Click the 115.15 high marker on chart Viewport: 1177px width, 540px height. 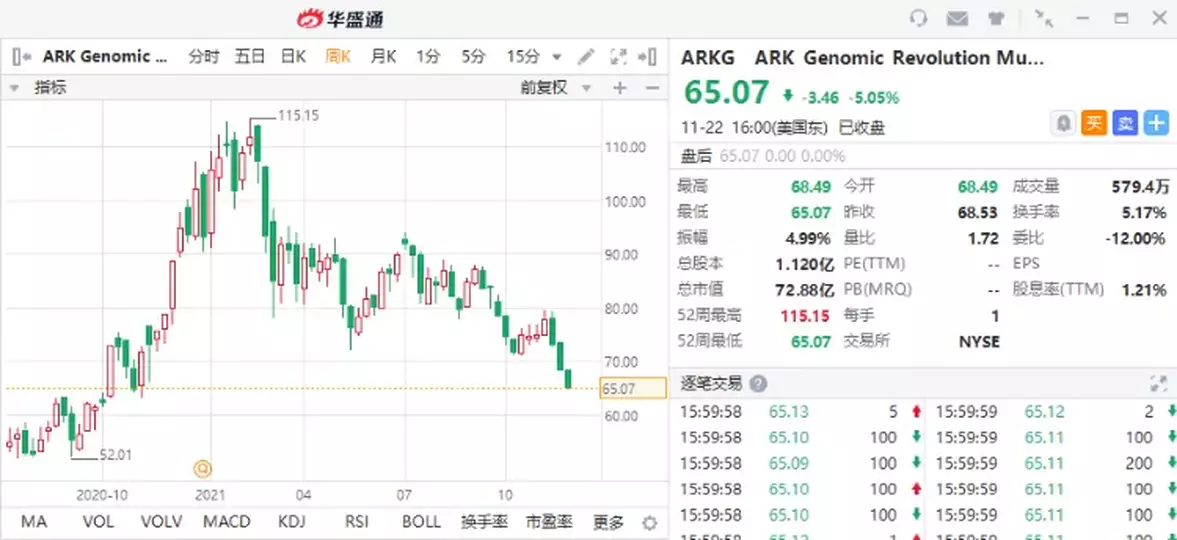[x=299, y=116]
